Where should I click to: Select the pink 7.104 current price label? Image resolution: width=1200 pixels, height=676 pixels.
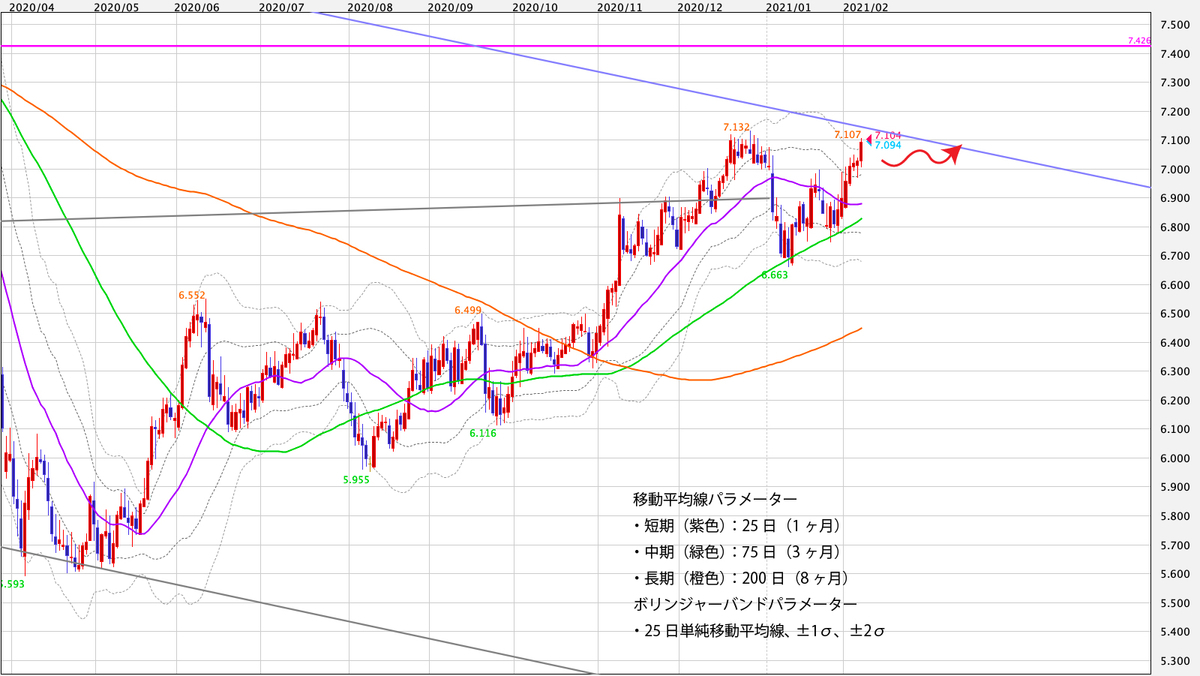click(889, 135)
